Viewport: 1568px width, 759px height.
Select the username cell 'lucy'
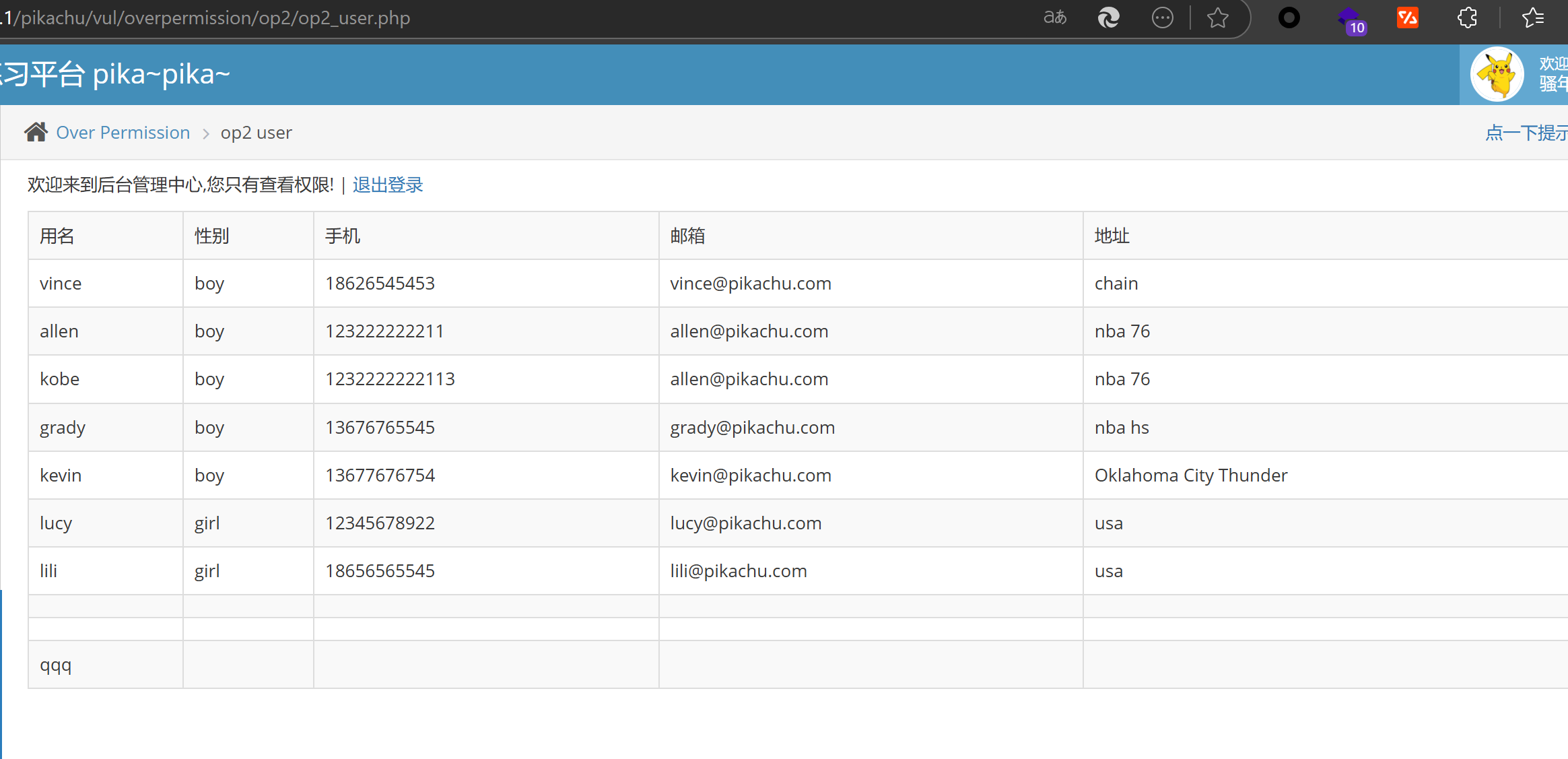pos(56,524)
